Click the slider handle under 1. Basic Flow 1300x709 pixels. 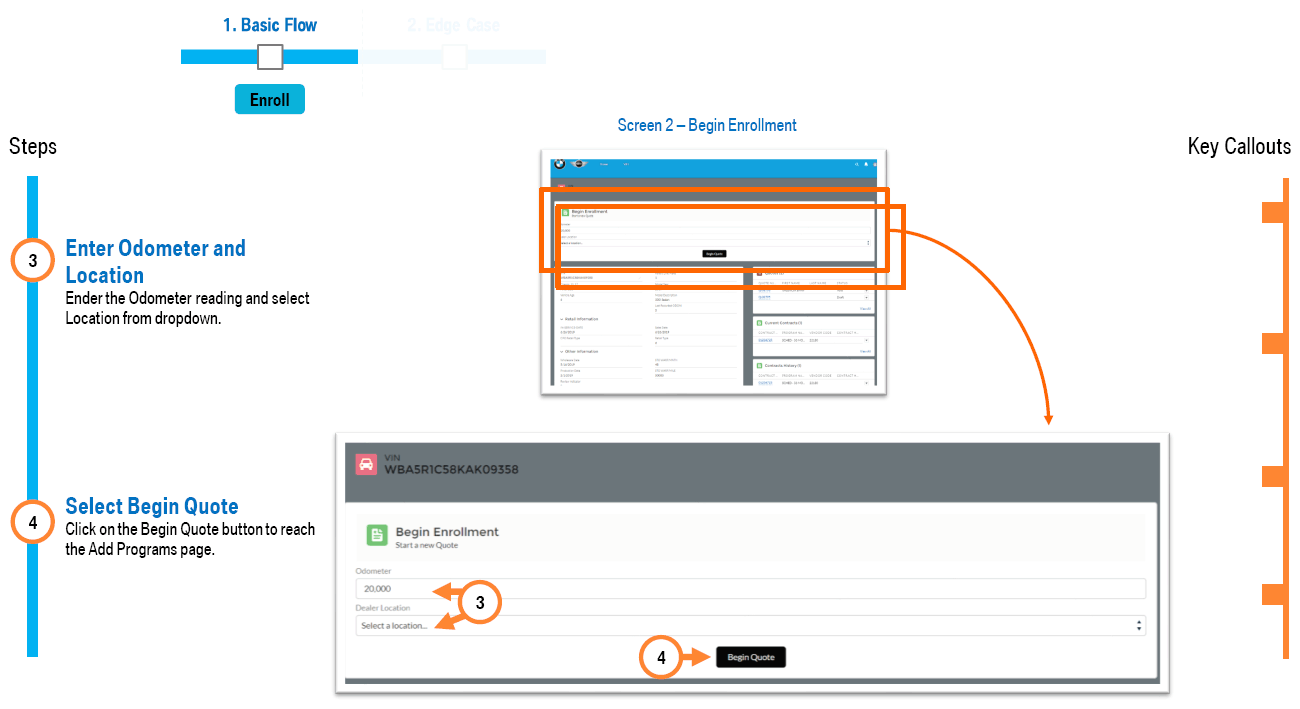pyautogui.click(x=270, y=56)
